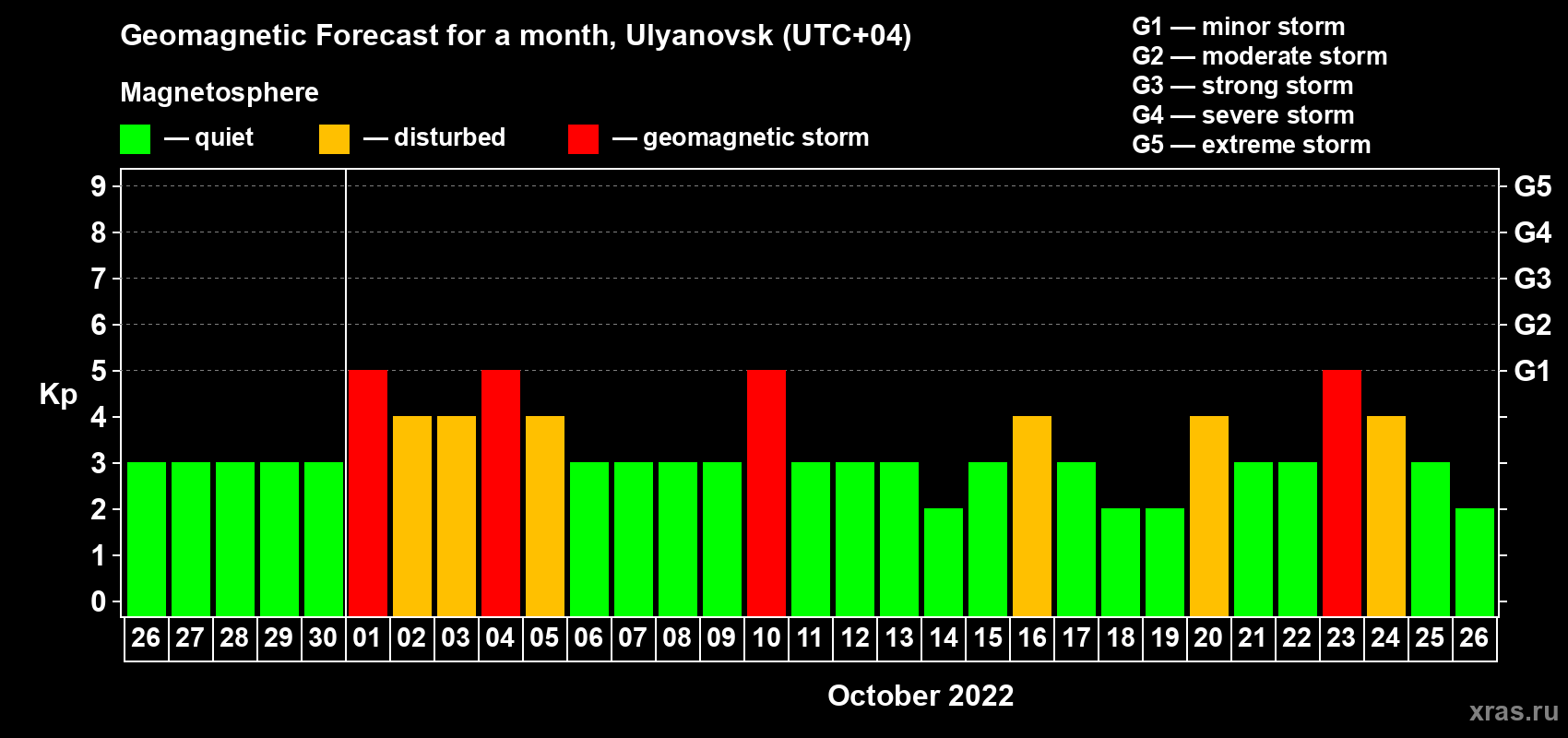Viewport: 1568px width, 738px height.
Task: Click the red geomagnetic storm legend swatch
Action: [583, 139]
